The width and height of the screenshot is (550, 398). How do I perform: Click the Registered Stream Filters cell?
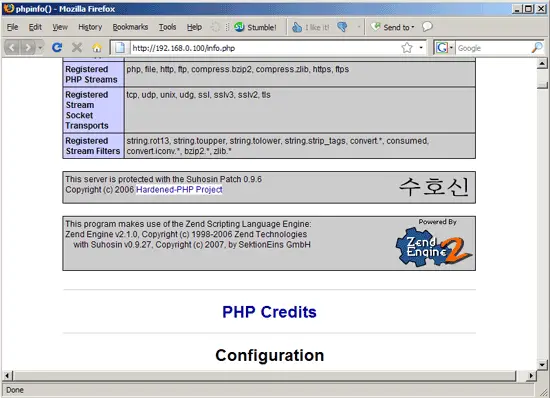coord(93,146)
